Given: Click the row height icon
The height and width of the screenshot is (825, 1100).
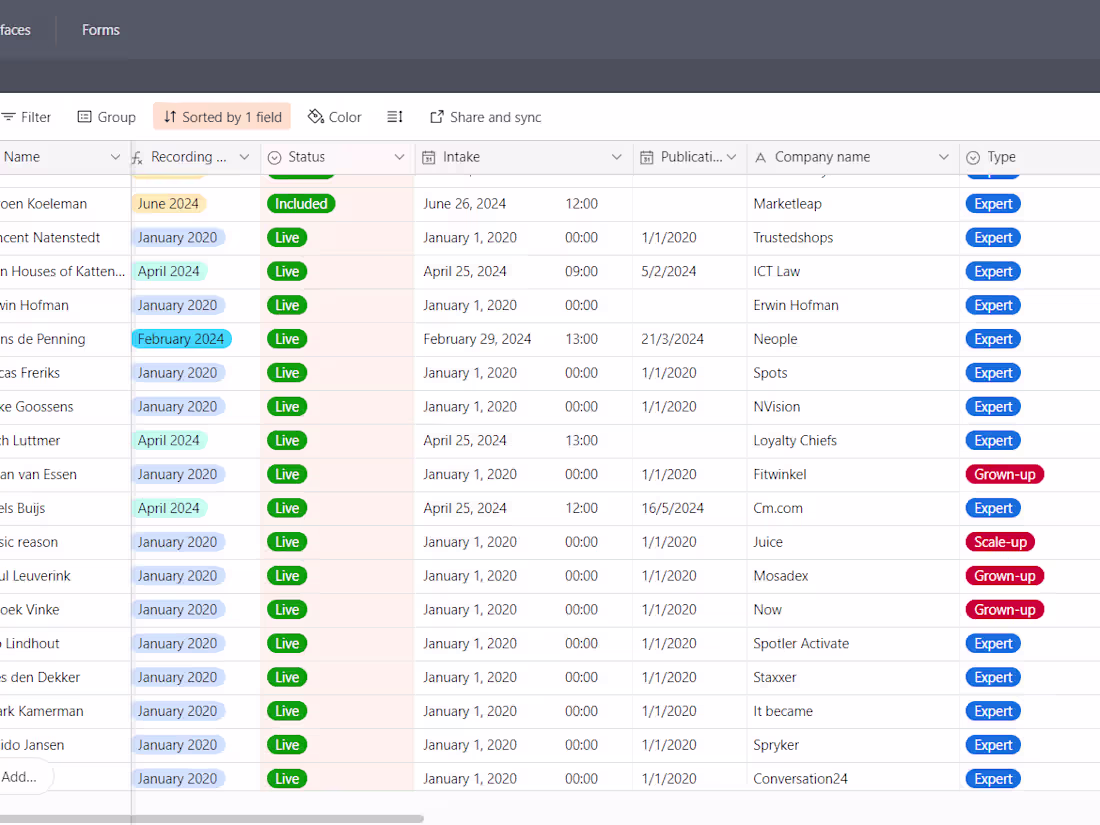Looking at the screenshot, I should [394, 117].
